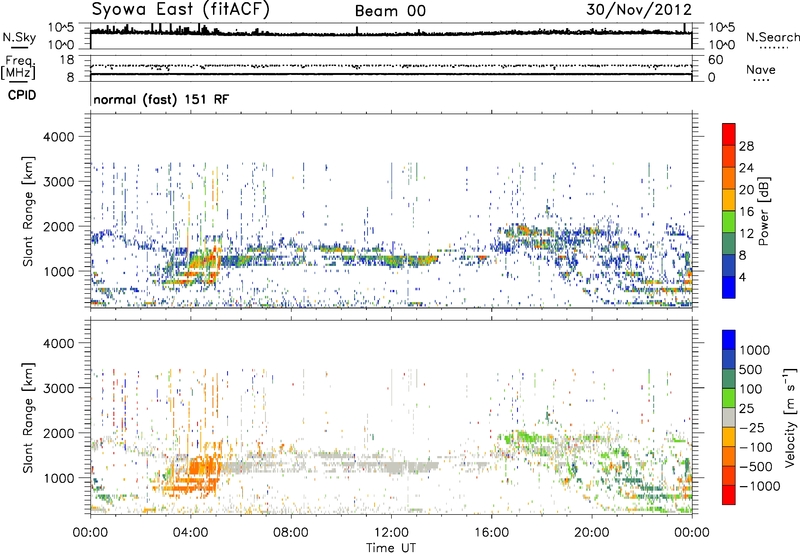Click the '4000' tick of the power panel
Image resolution: width=800 pixels, height=554 pixels.
point(59,137)
